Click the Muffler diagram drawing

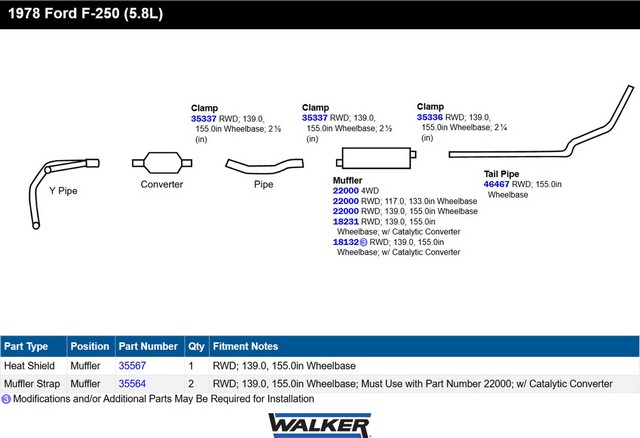[x=376, y=158]
